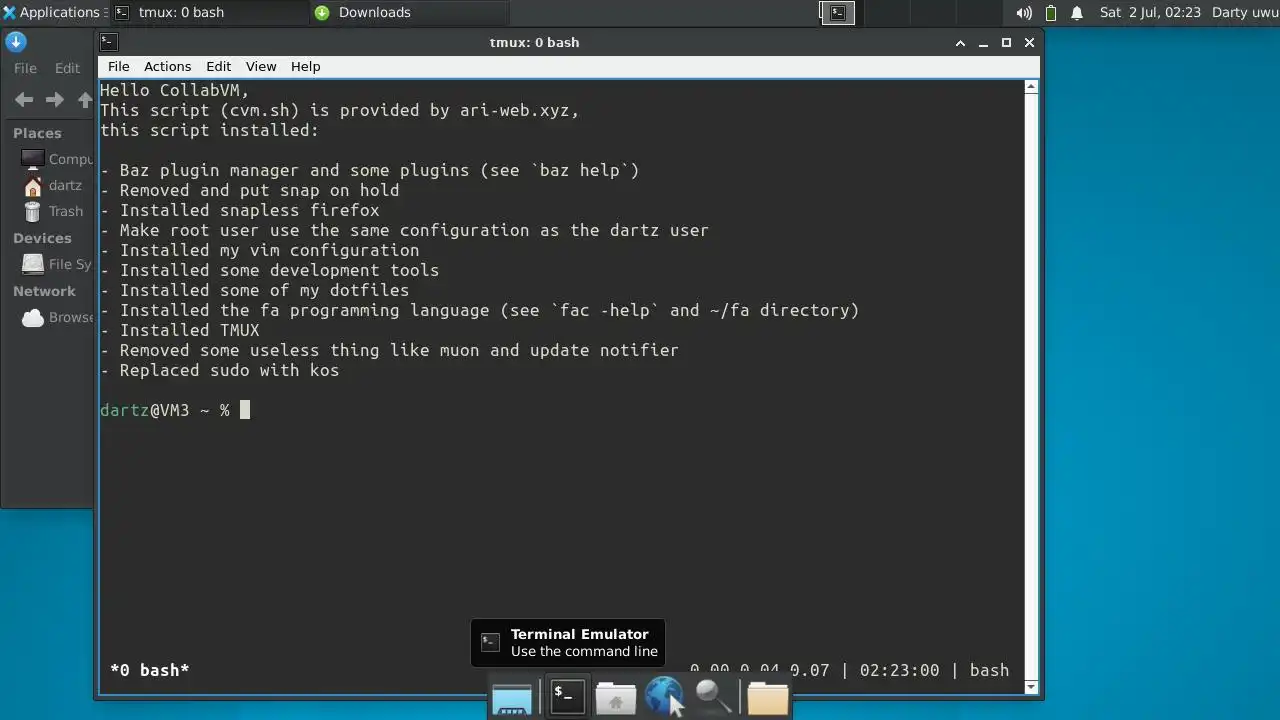Click the active terminal icon in the top panel

(837, 12)
